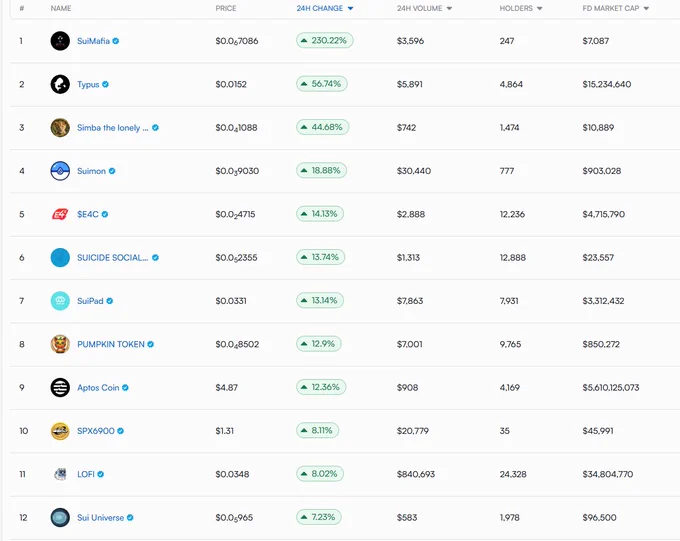Click the SuiPad token logo
This screenshot has width=680, height=541.
[x=60, y=301]
